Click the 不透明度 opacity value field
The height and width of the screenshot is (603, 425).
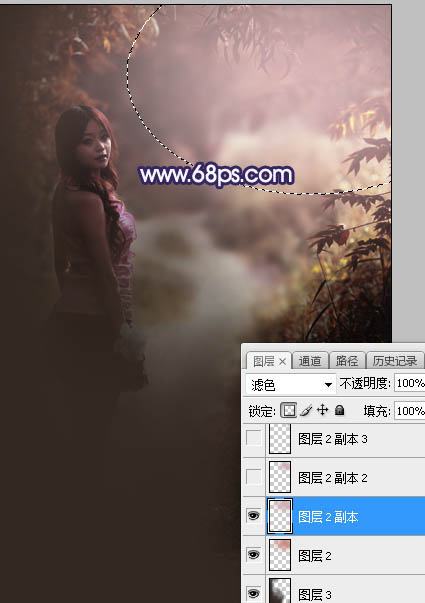click(x=410, y=383)
